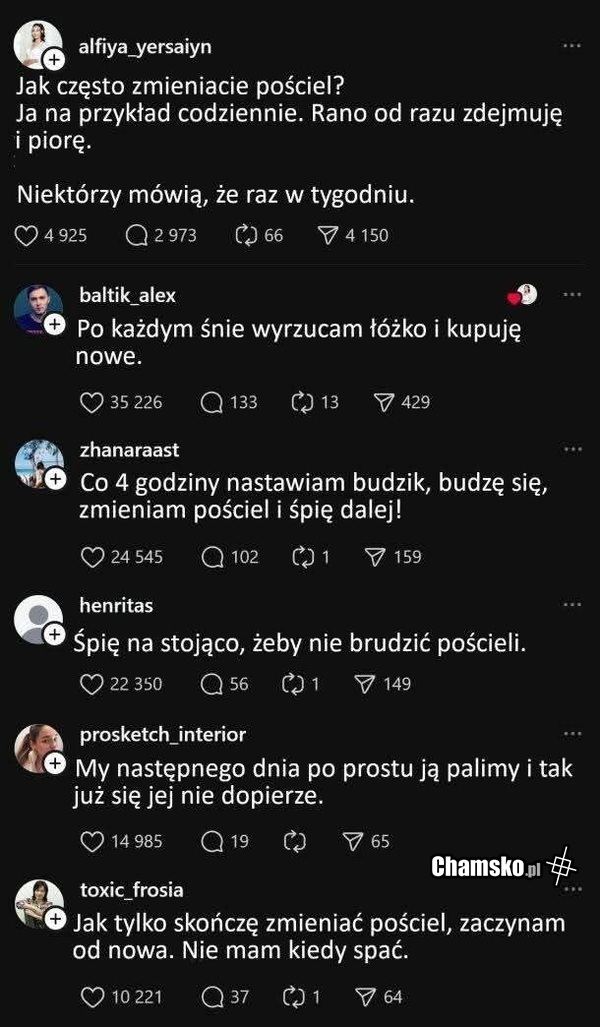Like the alfiya_yersaiyn post about bedding

[x=27, y=236]
